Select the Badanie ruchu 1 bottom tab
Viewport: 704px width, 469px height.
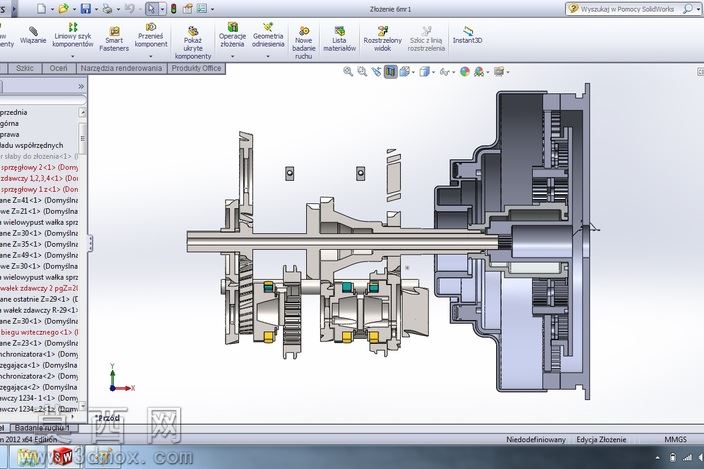(x=42, y=428)
